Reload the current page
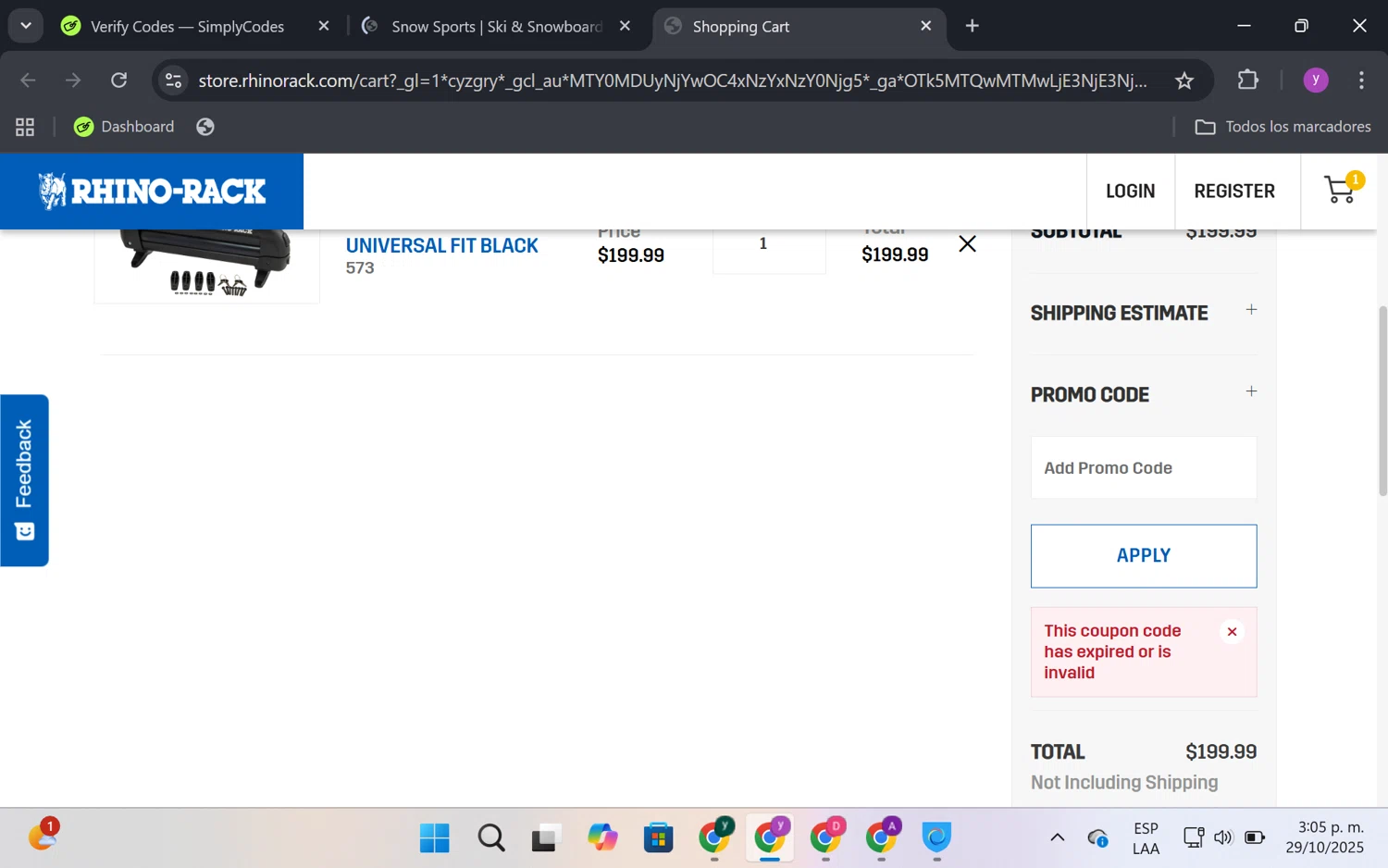 tap(118, 81)
